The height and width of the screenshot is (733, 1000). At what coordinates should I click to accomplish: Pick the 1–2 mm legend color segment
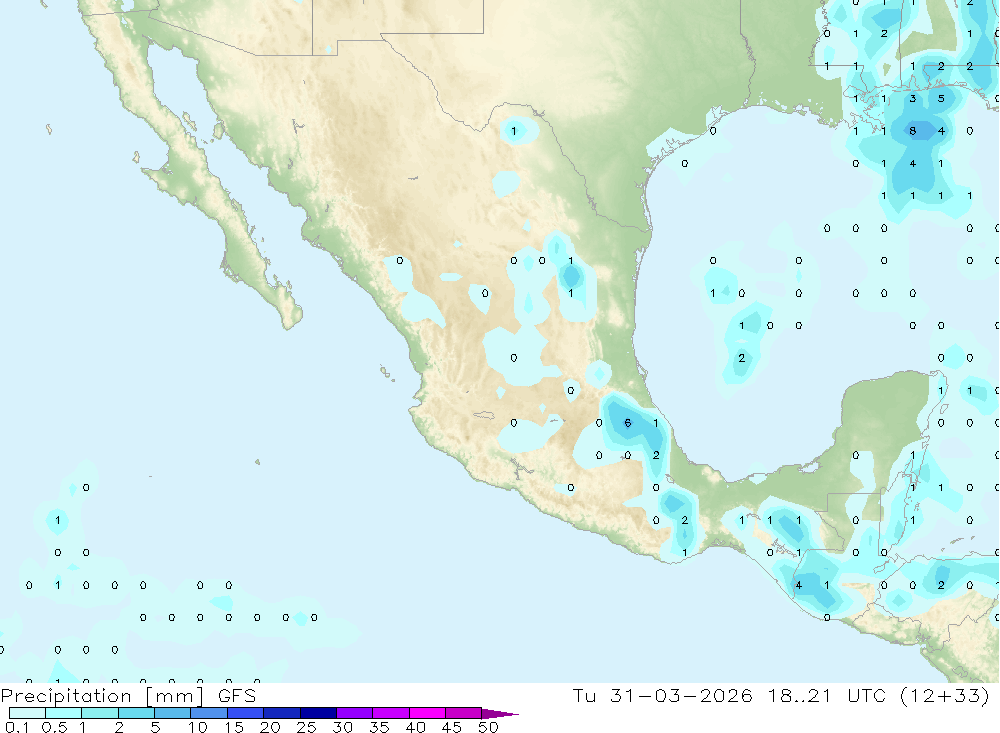[x=100, y=713]
